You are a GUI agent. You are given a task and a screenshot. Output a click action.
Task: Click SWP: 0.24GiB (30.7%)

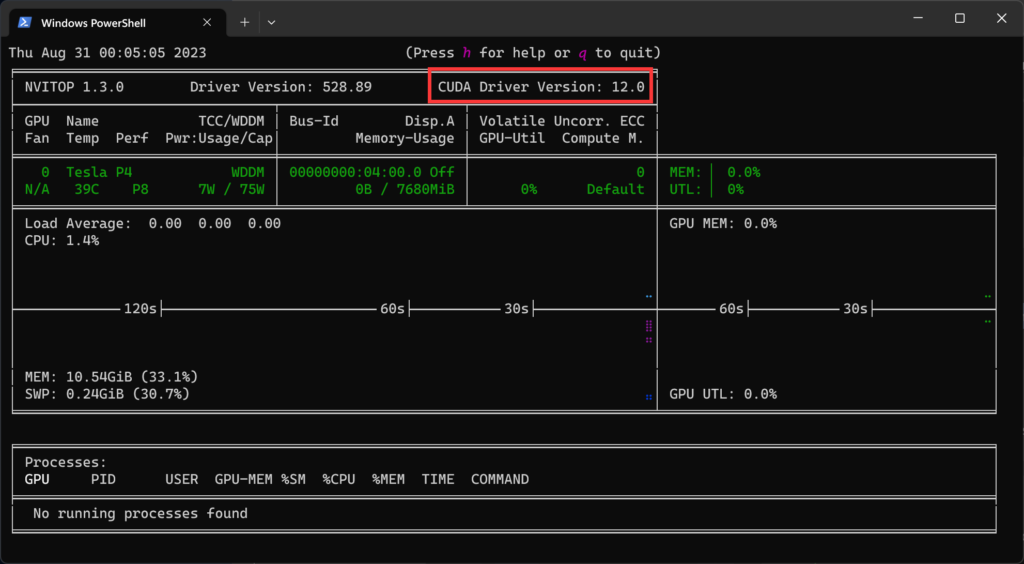(x=107, y=394)
